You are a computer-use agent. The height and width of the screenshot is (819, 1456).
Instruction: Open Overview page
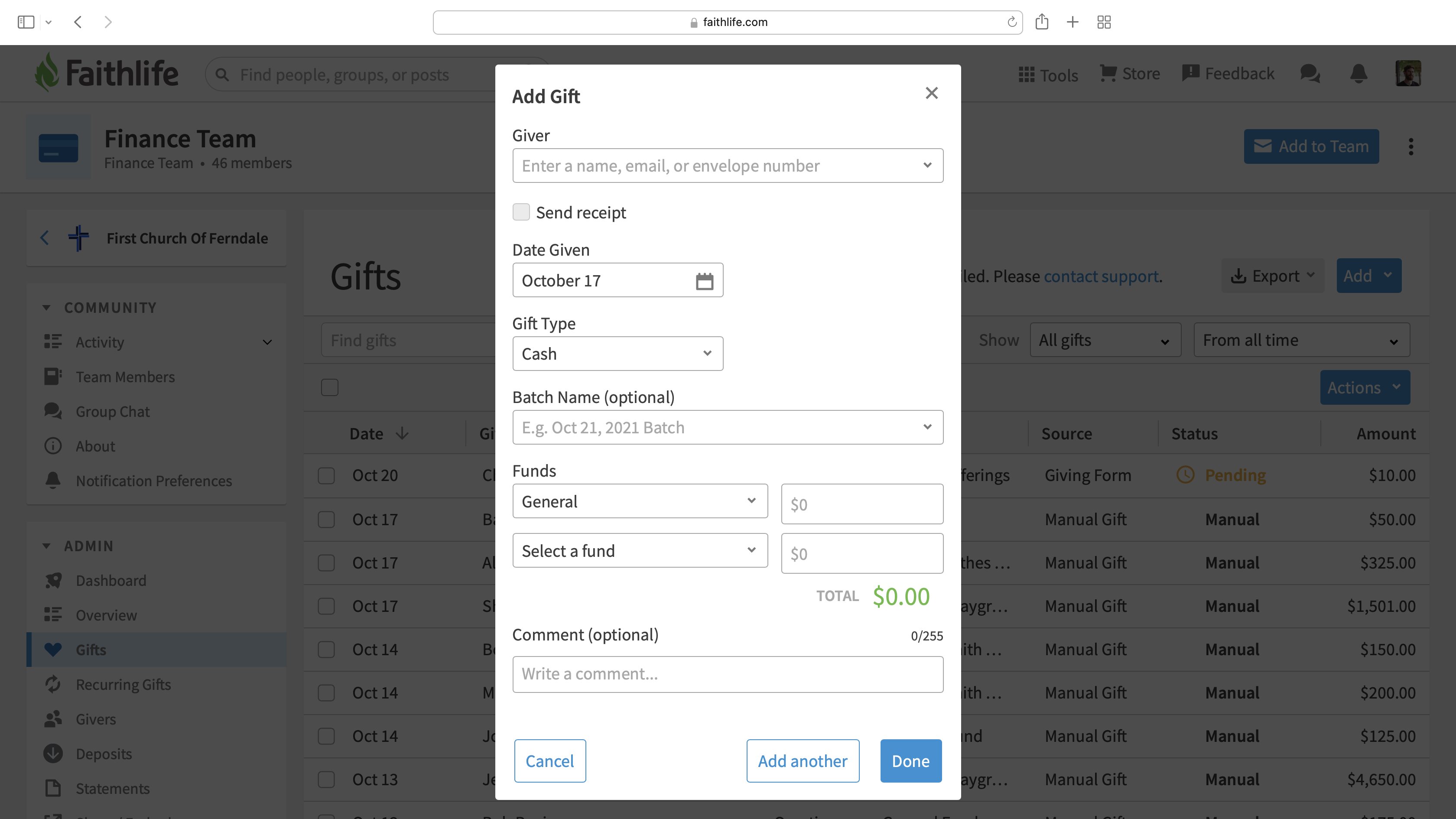106,615
